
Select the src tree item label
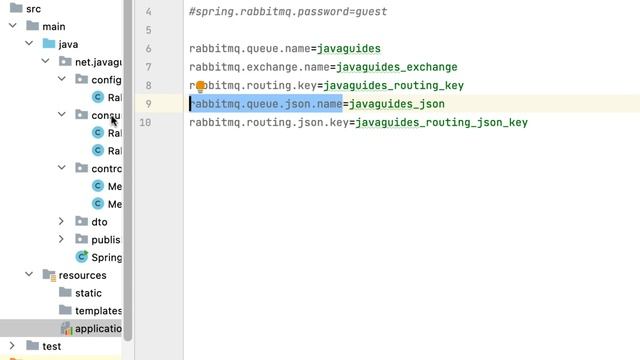(33, 9)
